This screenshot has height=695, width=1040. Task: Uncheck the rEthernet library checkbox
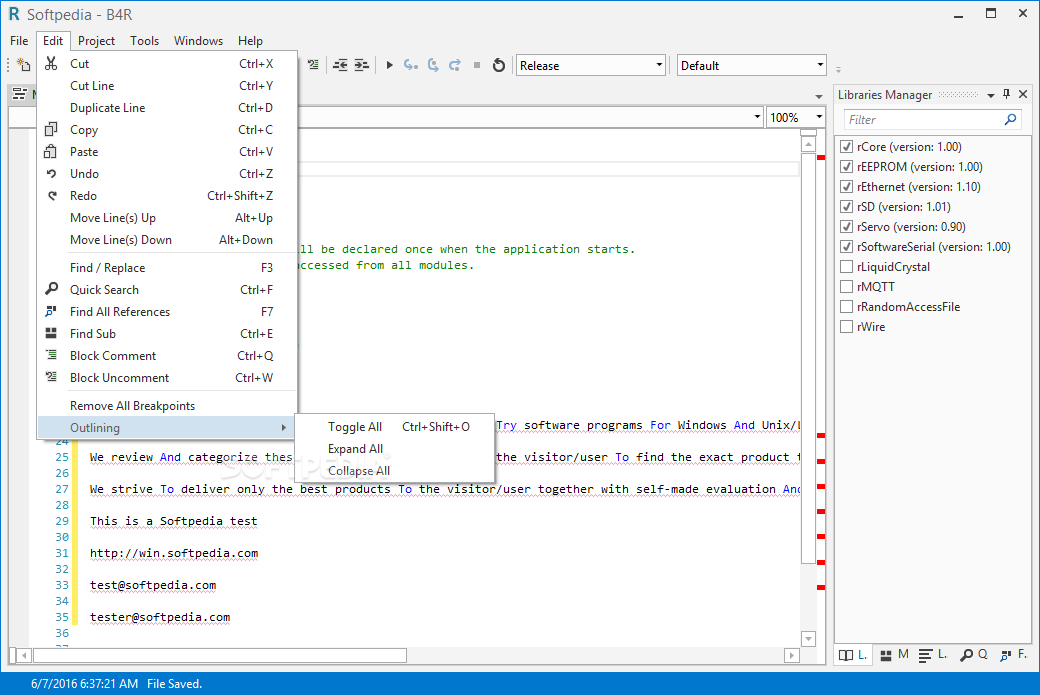pos(846,186)
